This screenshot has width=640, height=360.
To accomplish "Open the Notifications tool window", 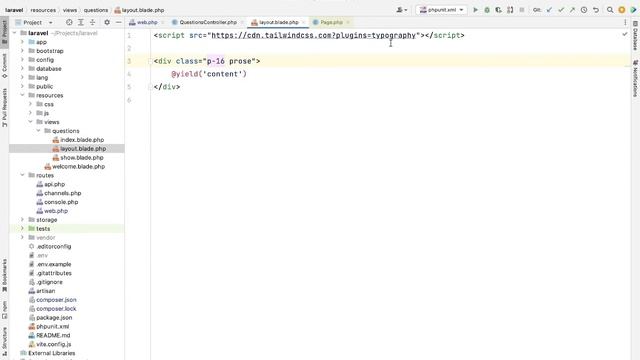I will tap(636, 78).
